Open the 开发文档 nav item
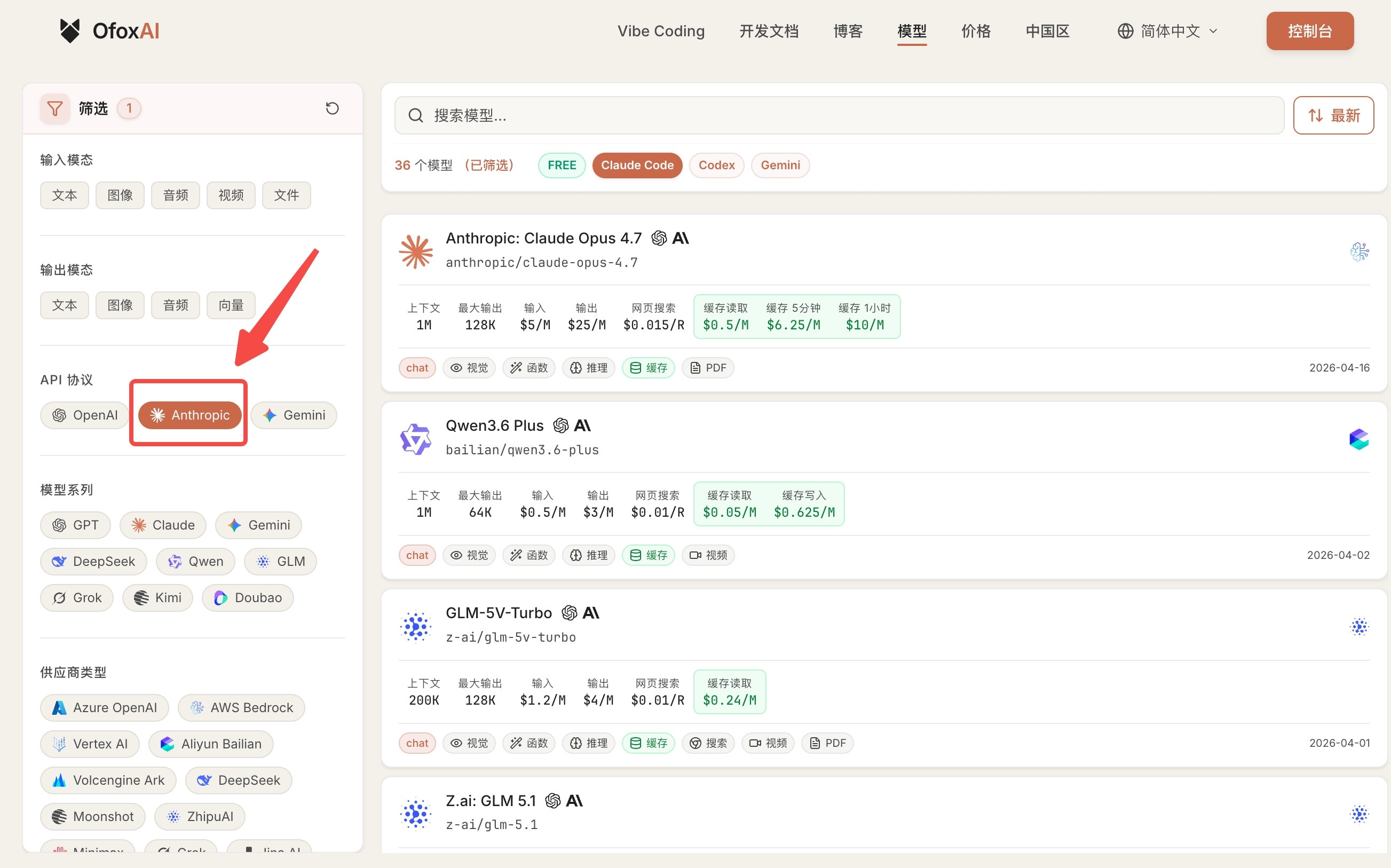This screenshot has height=868, width=1391. 769,31
